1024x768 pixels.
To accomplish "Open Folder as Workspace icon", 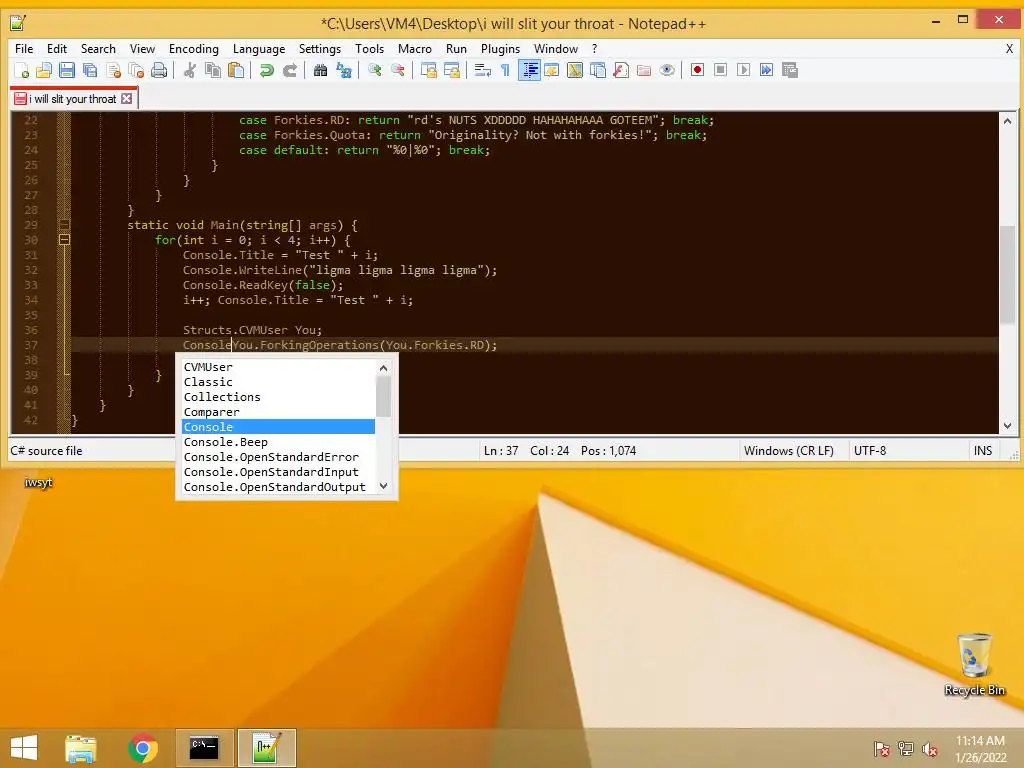I will [x=644, y=70].
